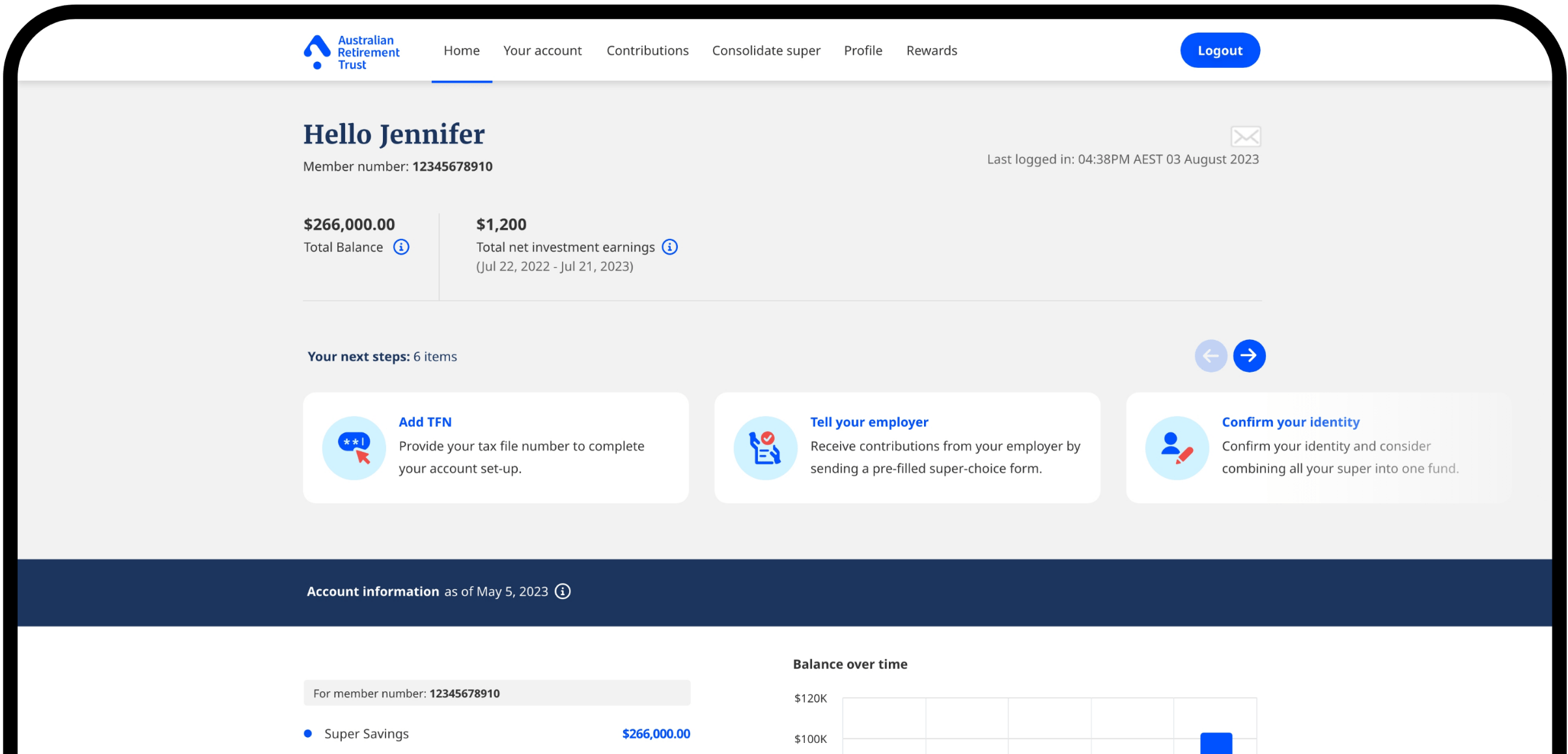Click the Australian Retirement Trust logo
The height and width of the screenshot is (754, 1568).
pos(352,51)
